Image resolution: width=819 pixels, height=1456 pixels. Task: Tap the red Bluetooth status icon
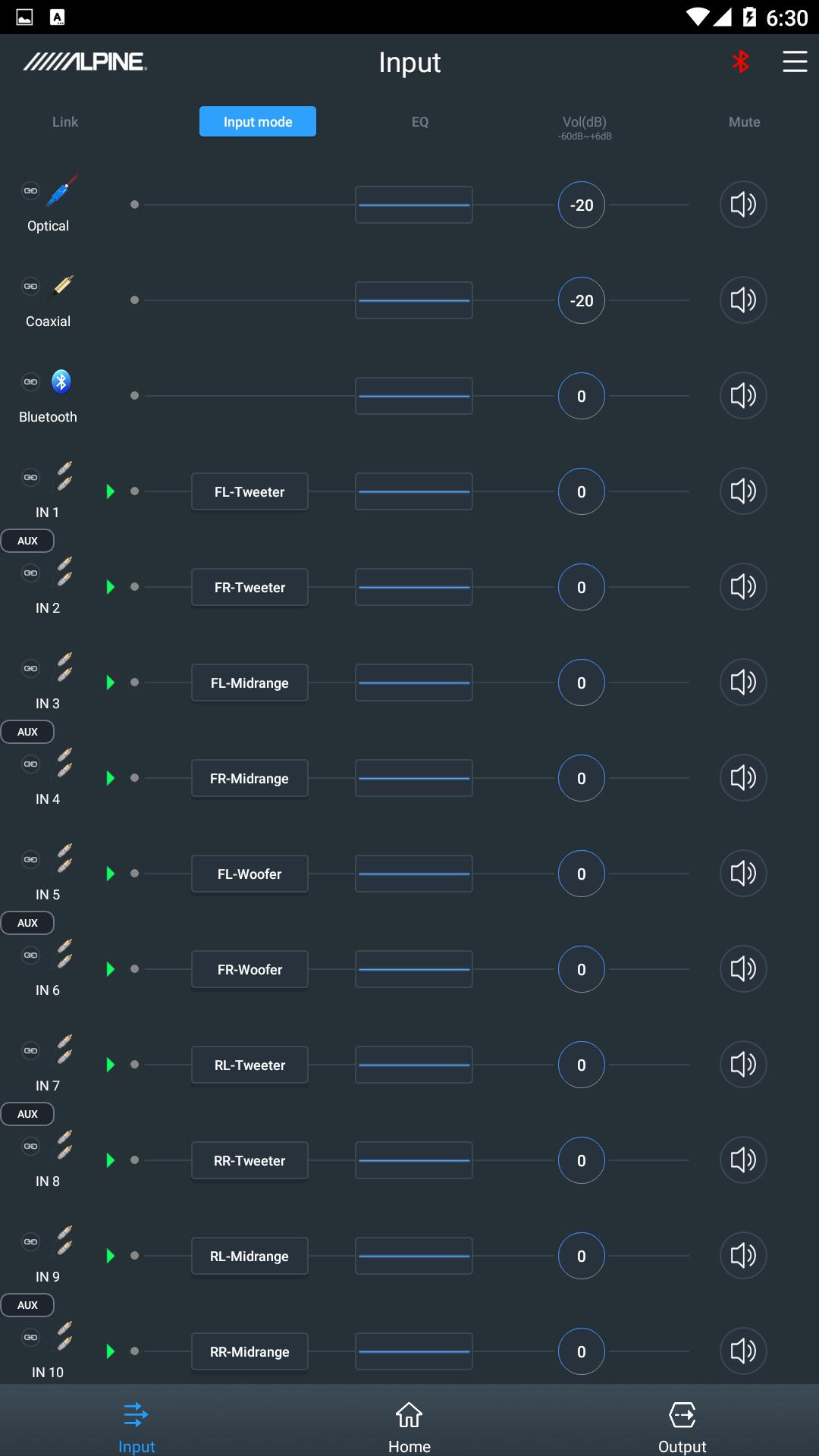[741, 62]
